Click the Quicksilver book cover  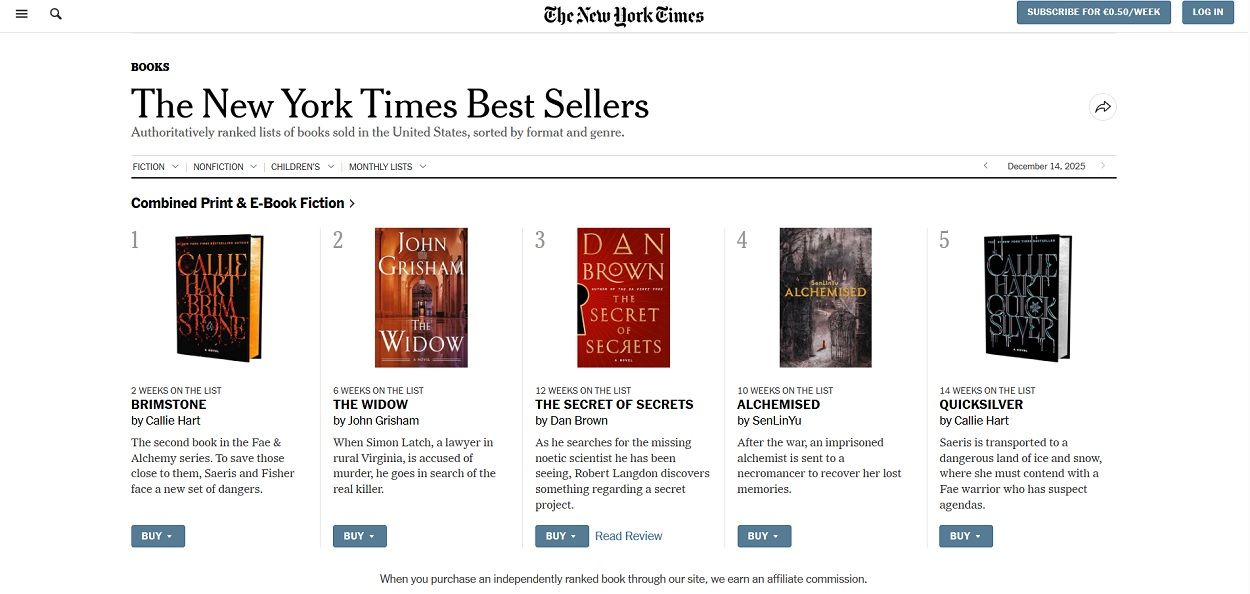1027,298
